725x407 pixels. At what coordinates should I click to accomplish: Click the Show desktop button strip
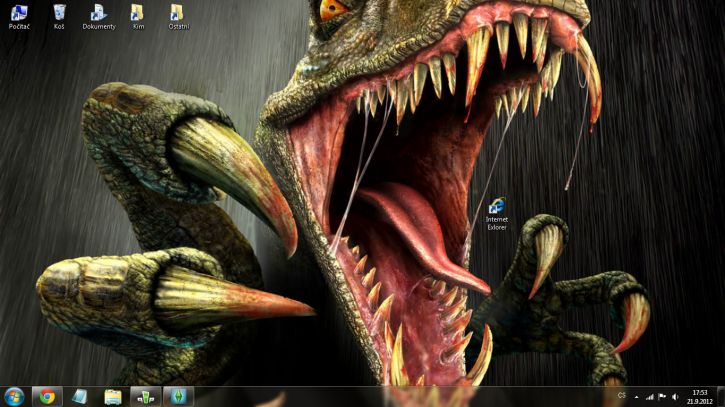(721, 397)
